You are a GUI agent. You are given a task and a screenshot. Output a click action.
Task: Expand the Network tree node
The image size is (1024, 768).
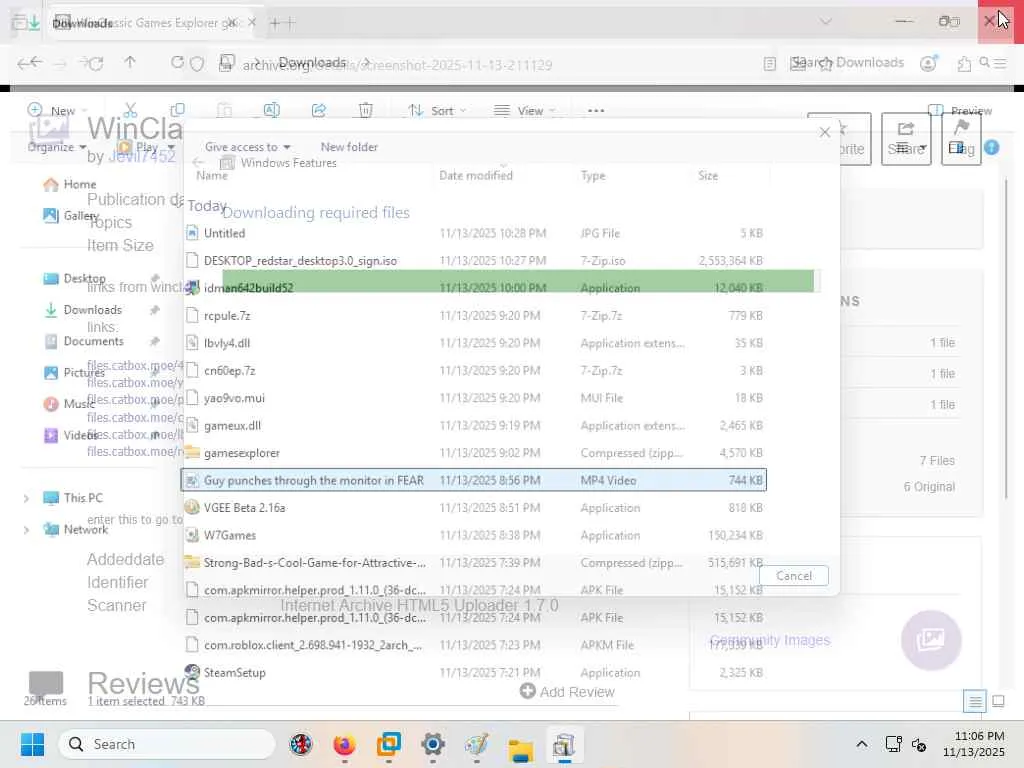pyautogui.click(x=26, y=530)
